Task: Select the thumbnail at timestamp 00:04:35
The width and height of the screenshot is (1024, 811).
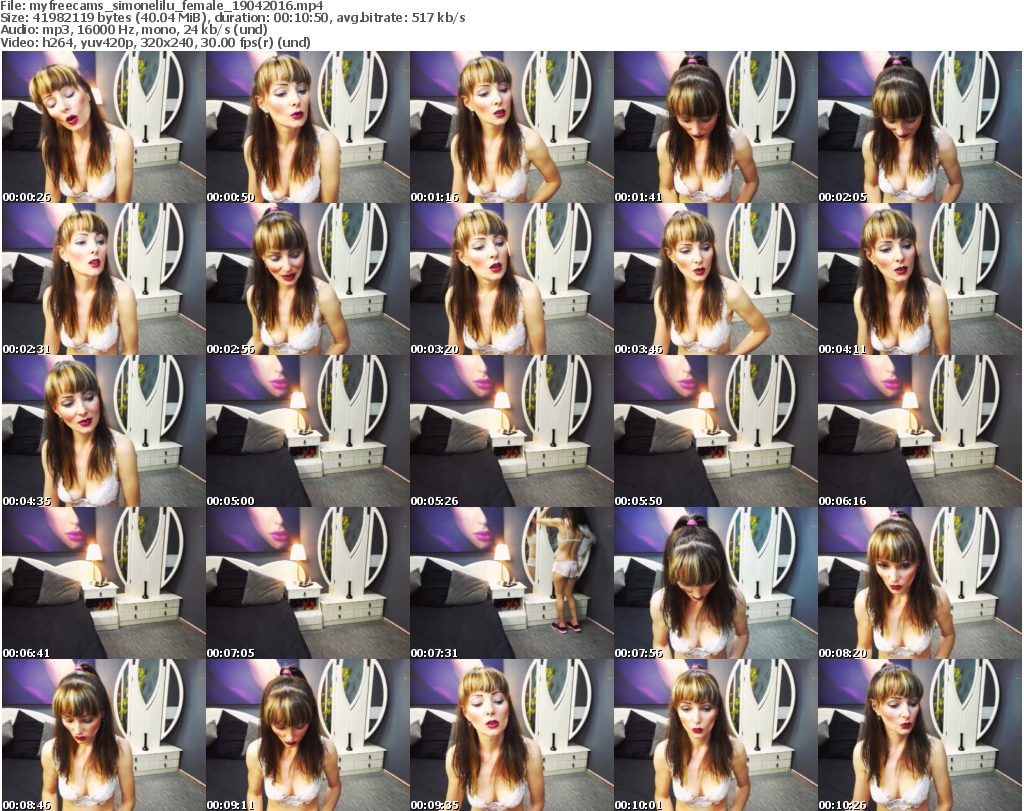Action: click(103, 431)
